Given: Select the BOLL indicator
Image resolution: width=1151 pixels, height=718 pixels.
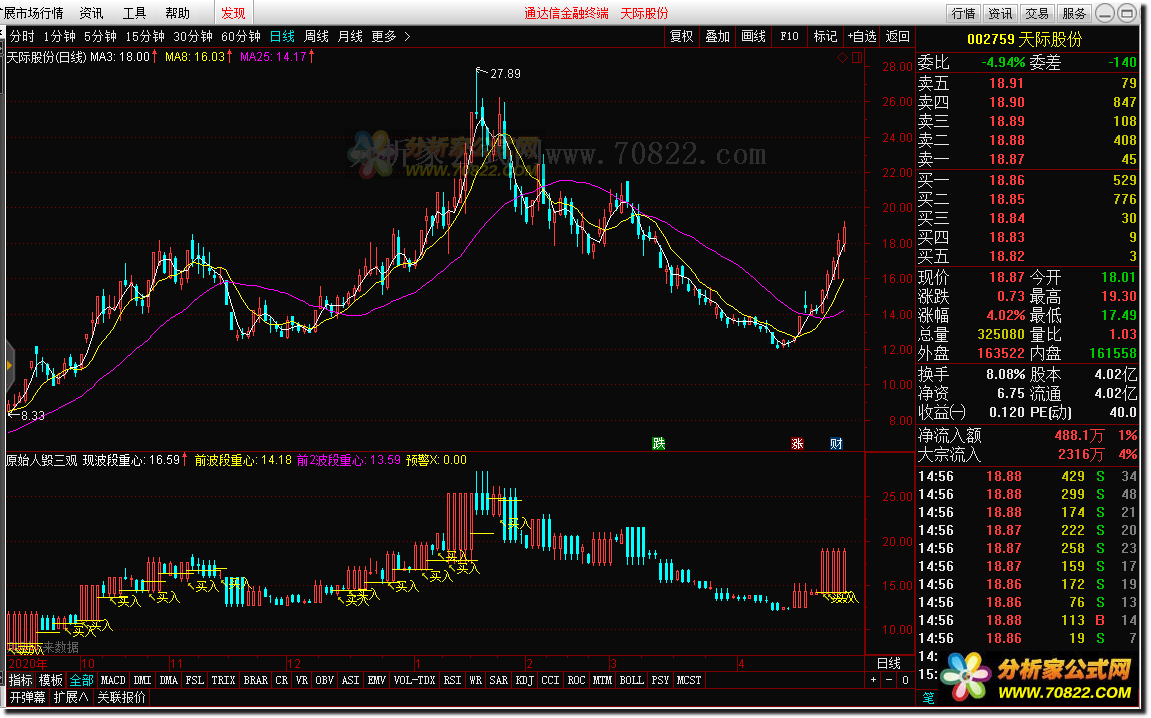Looking at the screenshot, I should click(x=631, y=681).
